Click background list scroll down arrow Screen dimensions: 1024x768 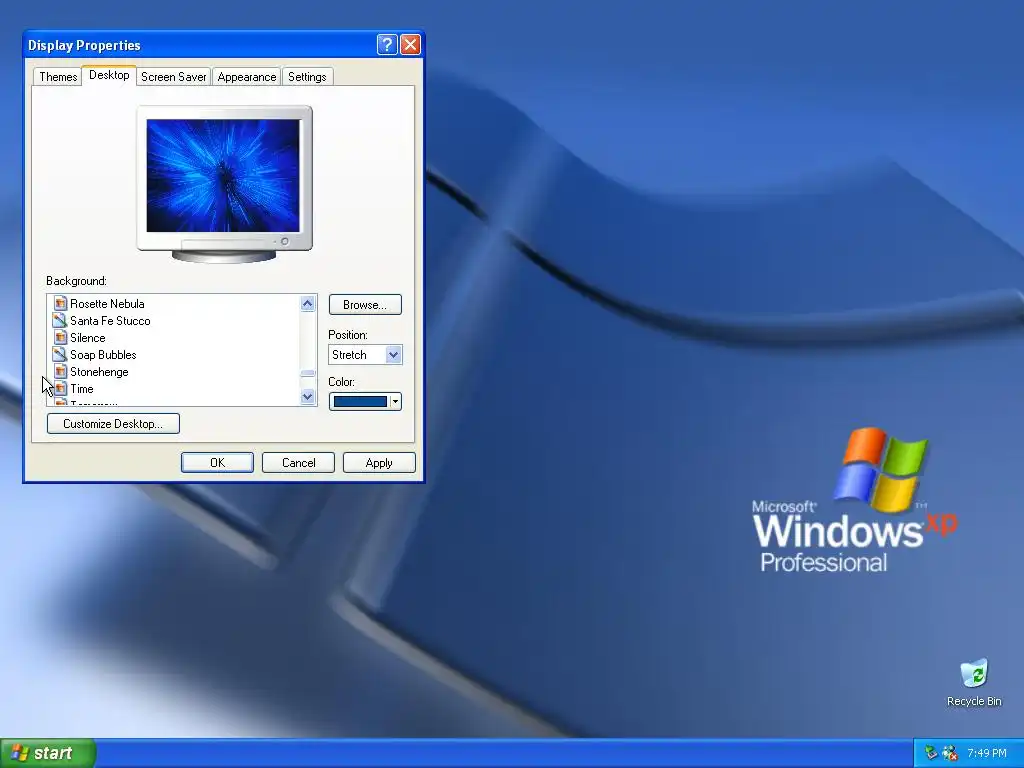pos(308,396)
